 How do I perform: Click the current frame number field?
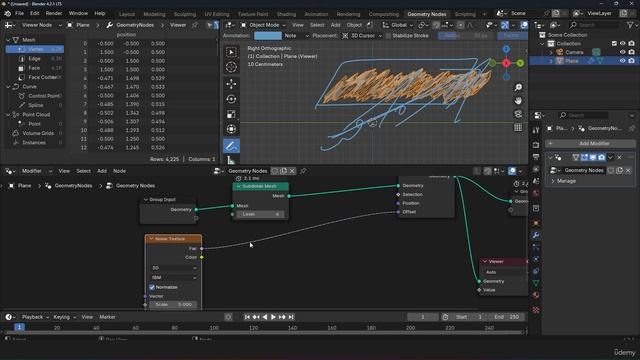pos(422,317)
